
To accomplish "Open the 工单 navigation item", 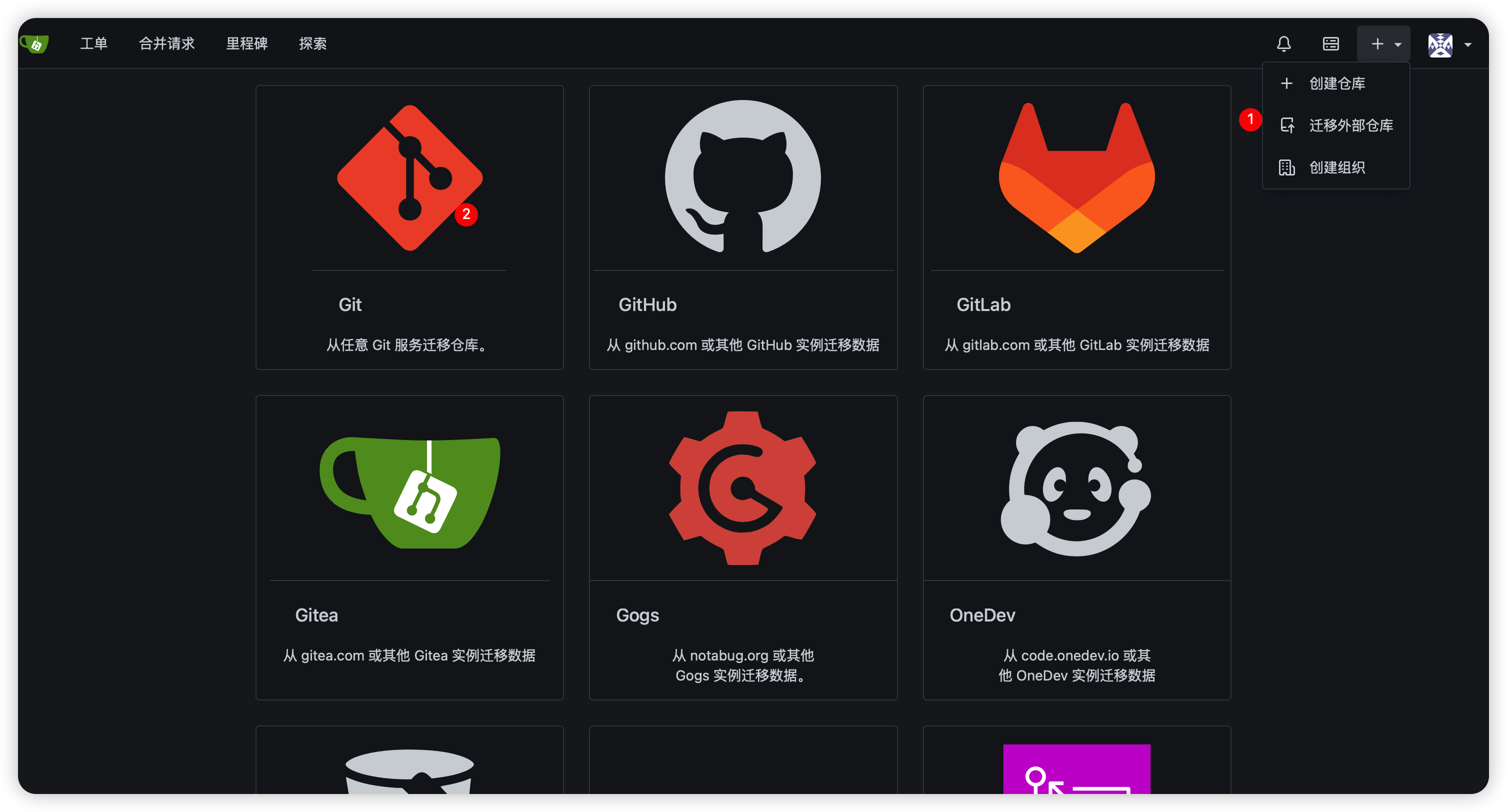I will tap(93, 43).
